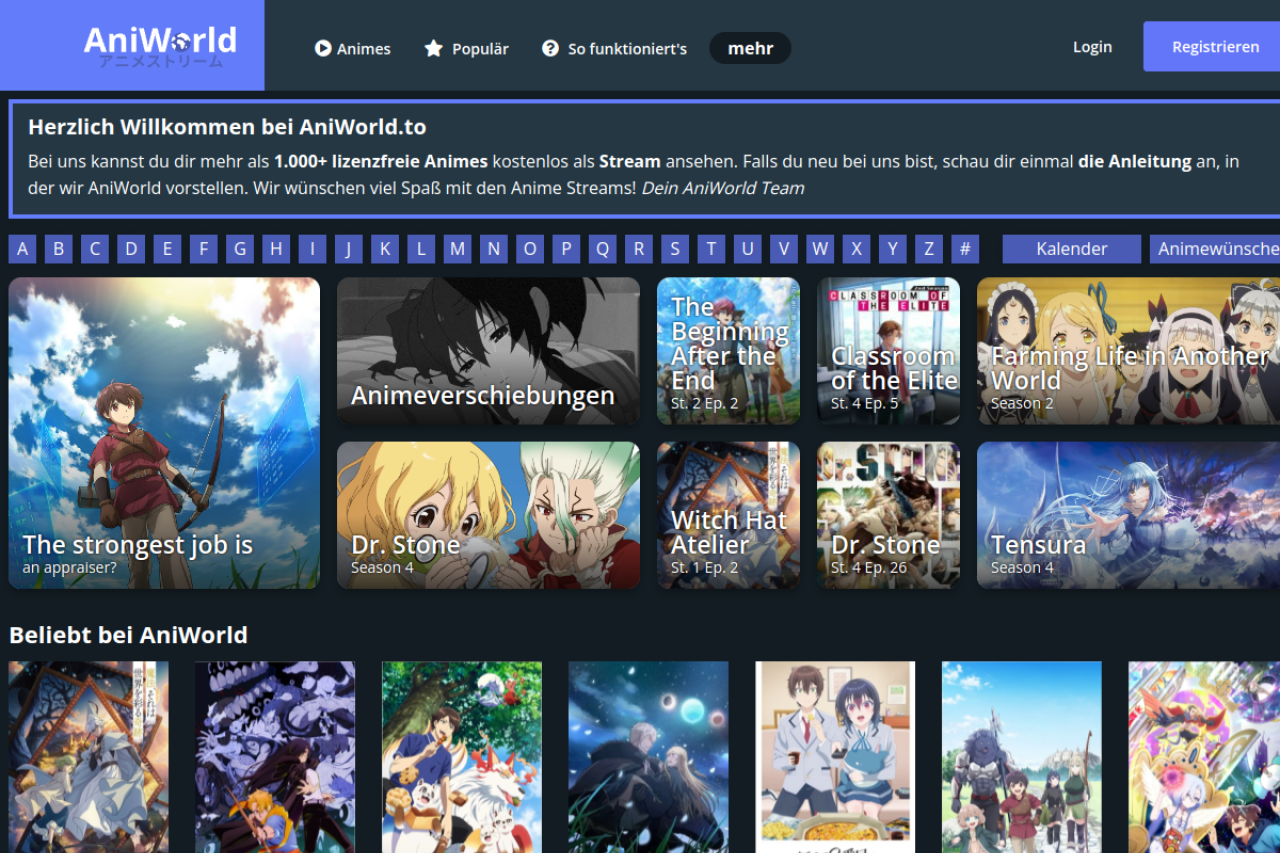Click the play icon beside Animes
Image resolution: width=1280 pixels, height=853 pixels.
point(323,48)
